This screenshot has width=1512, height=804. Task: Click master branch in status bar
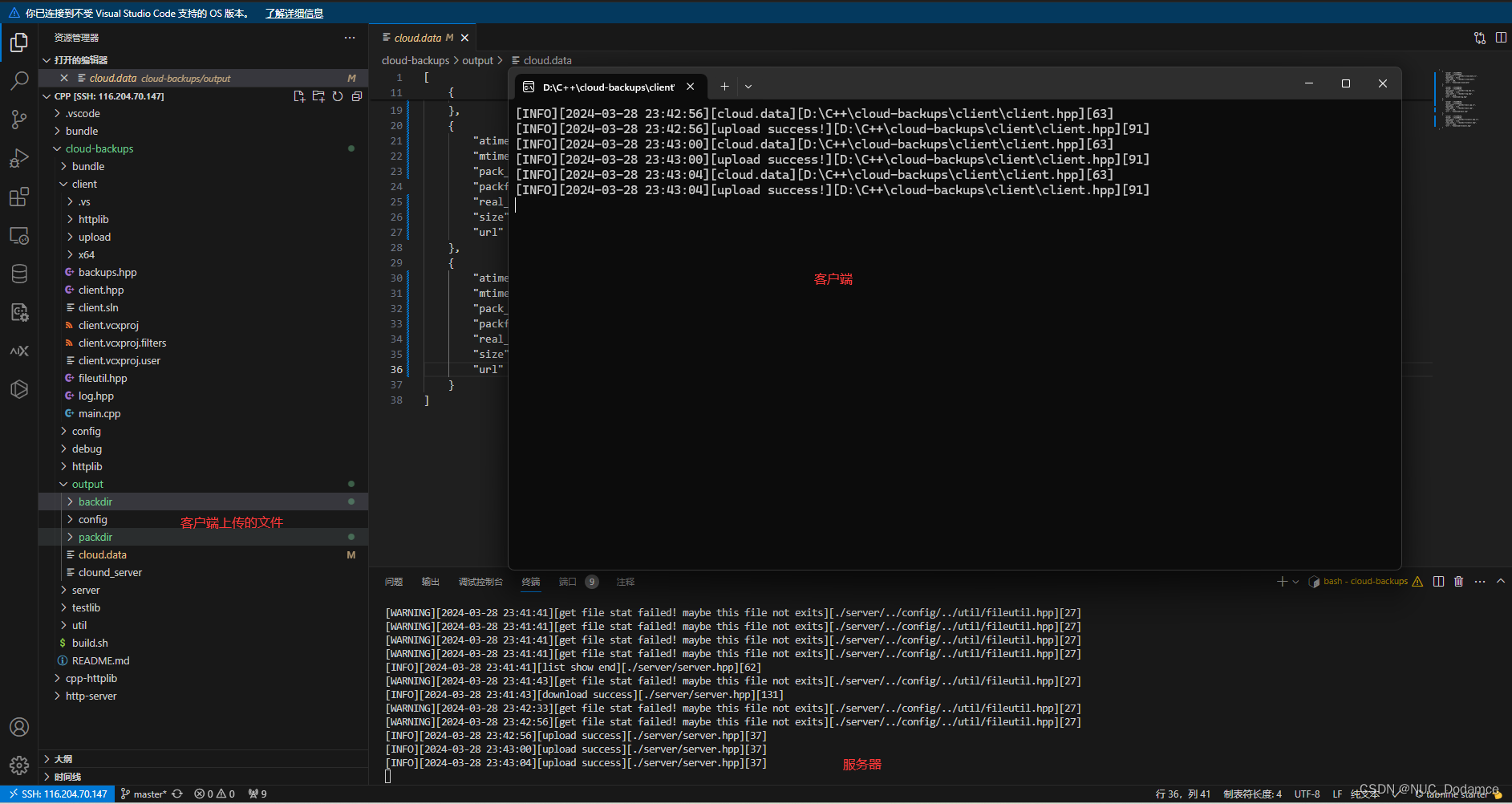(144, 794)
